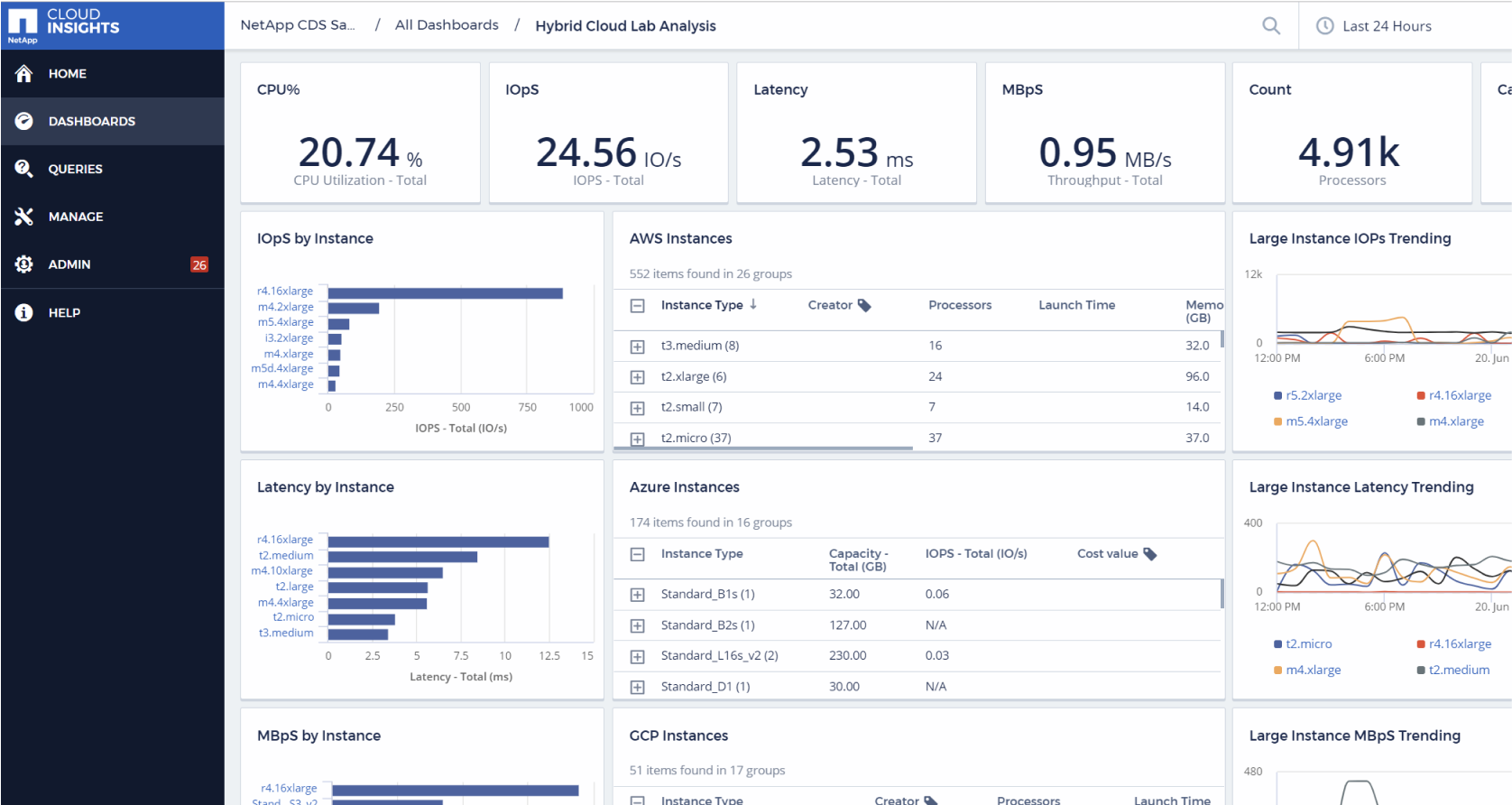The image size is (1512, 805).
Task: Click sort arrow beside AWS Instance Type
Action: click(x=753, y=305)
